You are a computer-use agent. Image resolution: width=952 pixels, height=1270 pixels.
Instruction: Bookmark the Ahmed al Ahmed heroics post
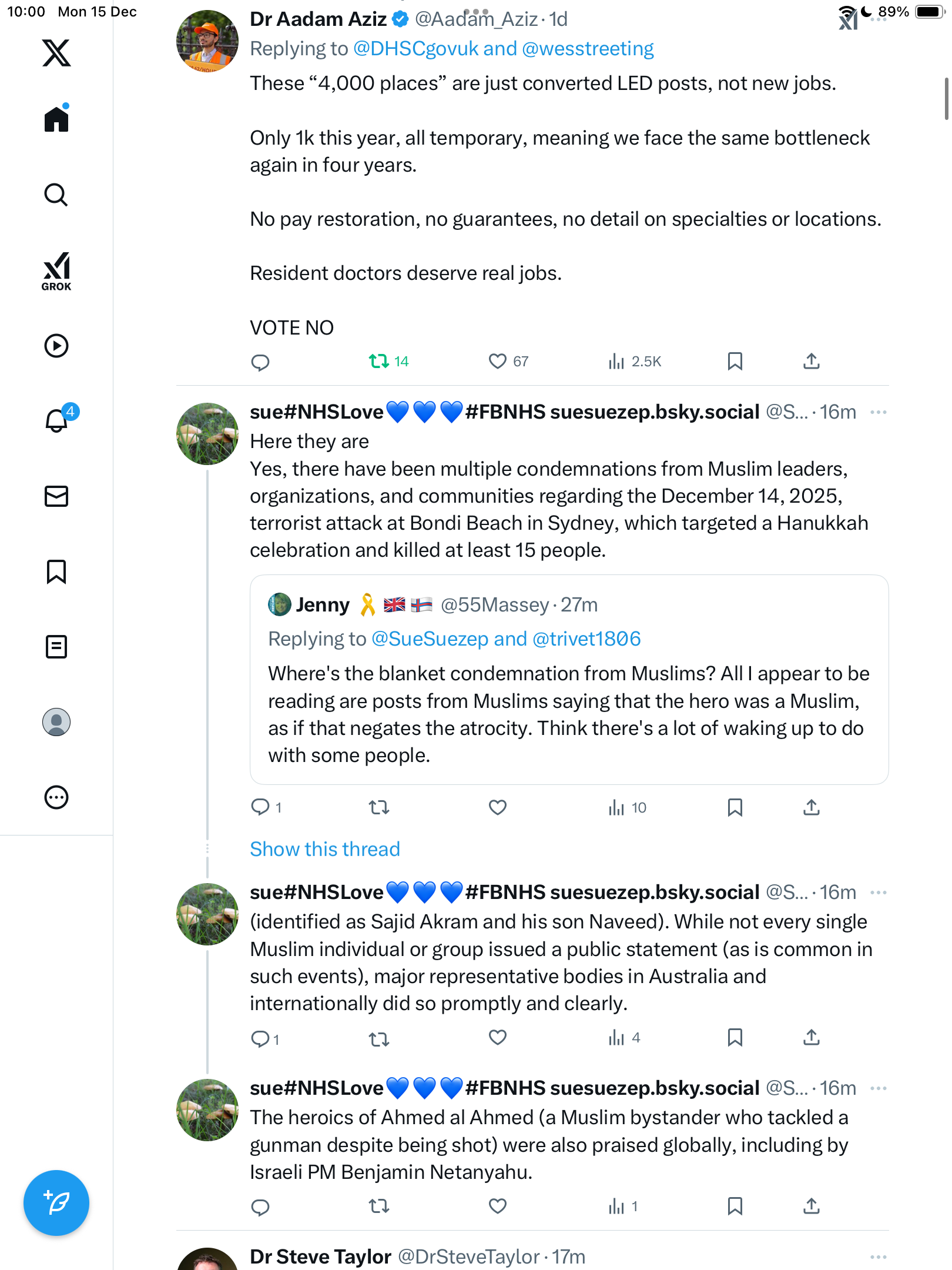[x=735, y=1206]
